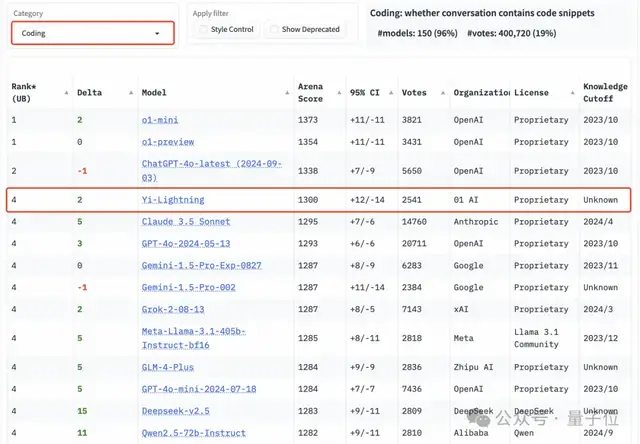Click the Yi-Lightning row's 1300 score cell
This screenshot has height=444, width=640.
309,200
